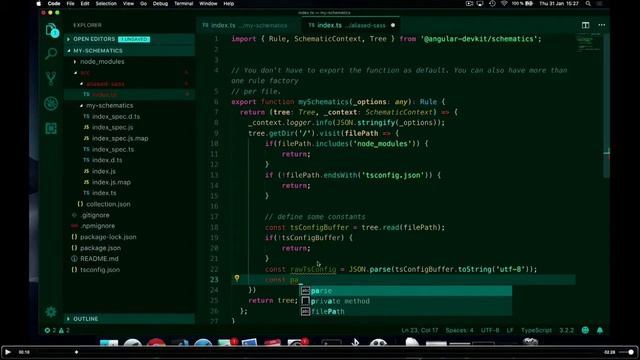Click the TypeScript version 3.2.2 status item

[567, 330]
